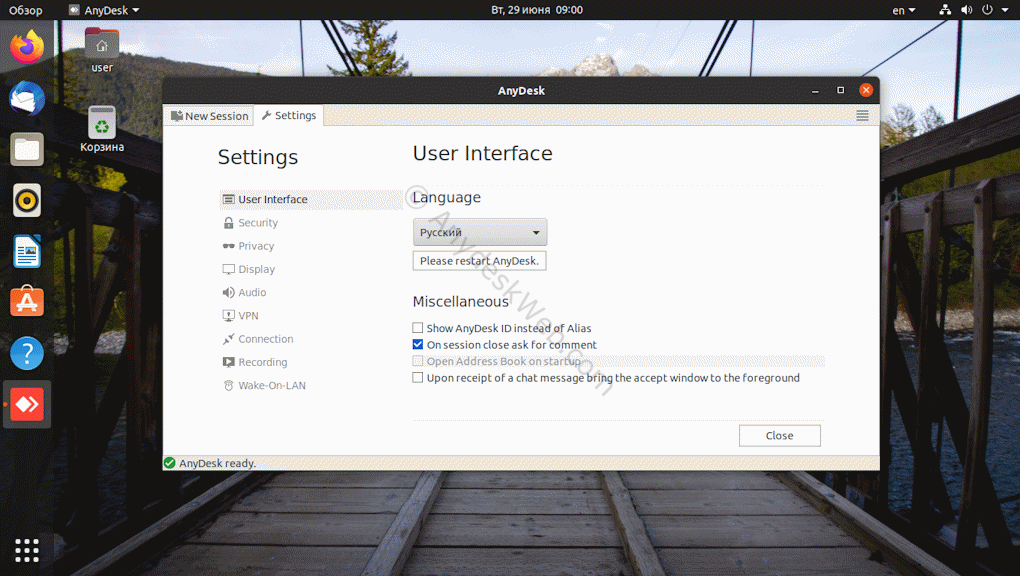Click the power icon in the top bar

(x=987, y=10)
